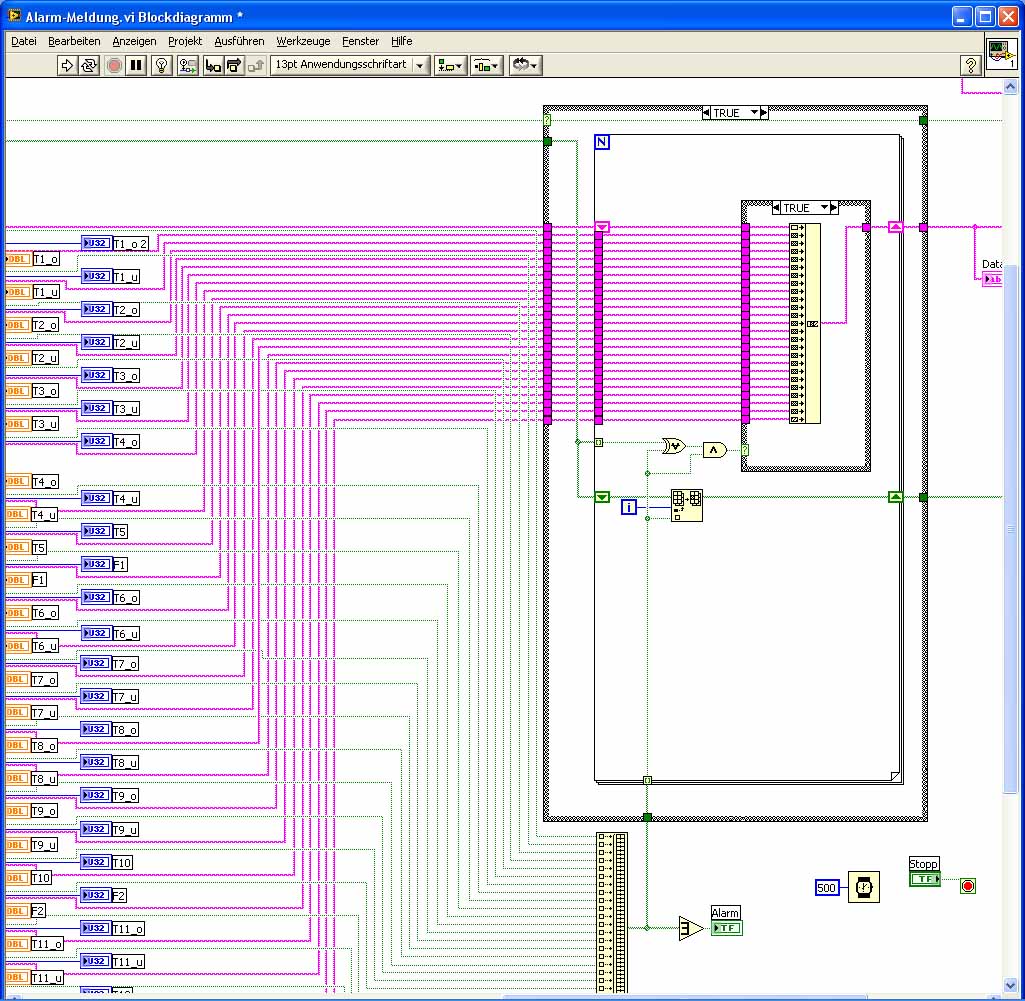Open the Align Objects dropdown
1025x1001 pixels.
[x=450, y=65]
